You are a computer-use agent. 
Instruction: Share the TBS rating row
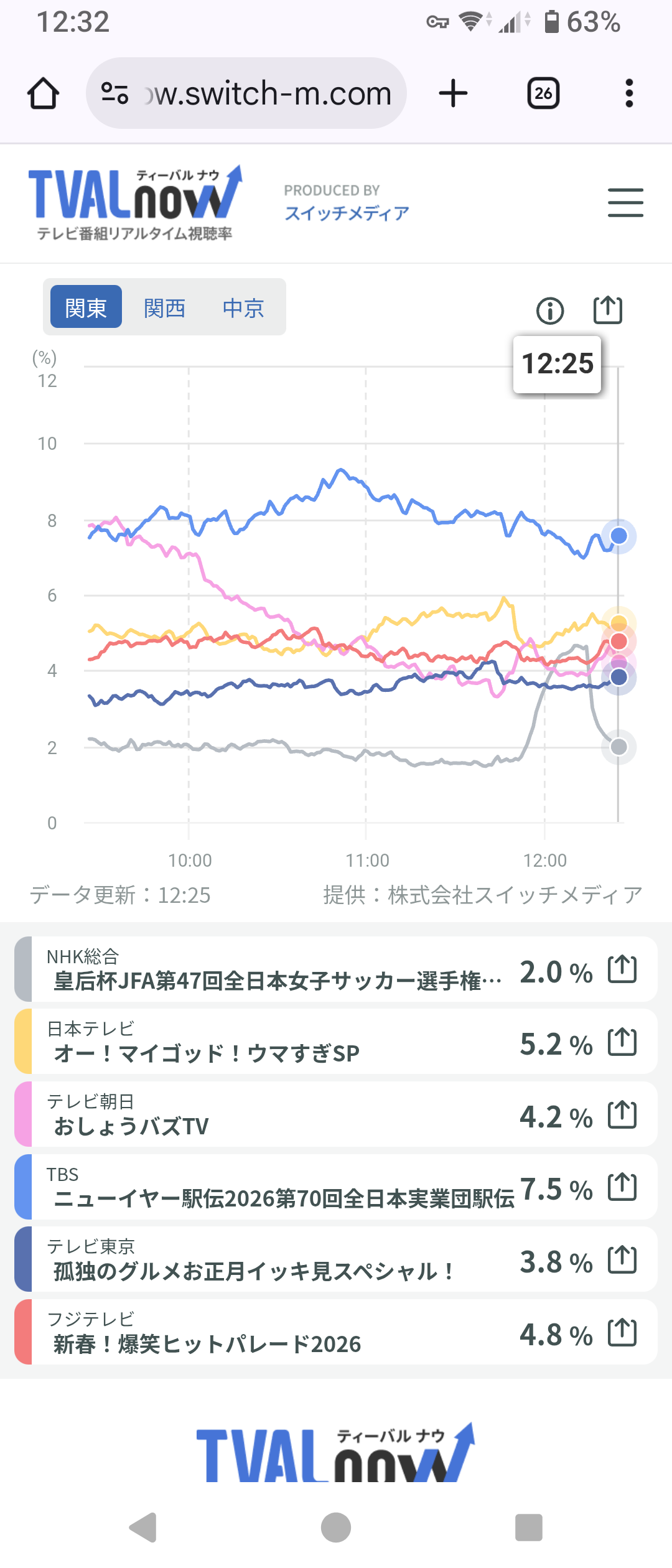coord(622,1187)
